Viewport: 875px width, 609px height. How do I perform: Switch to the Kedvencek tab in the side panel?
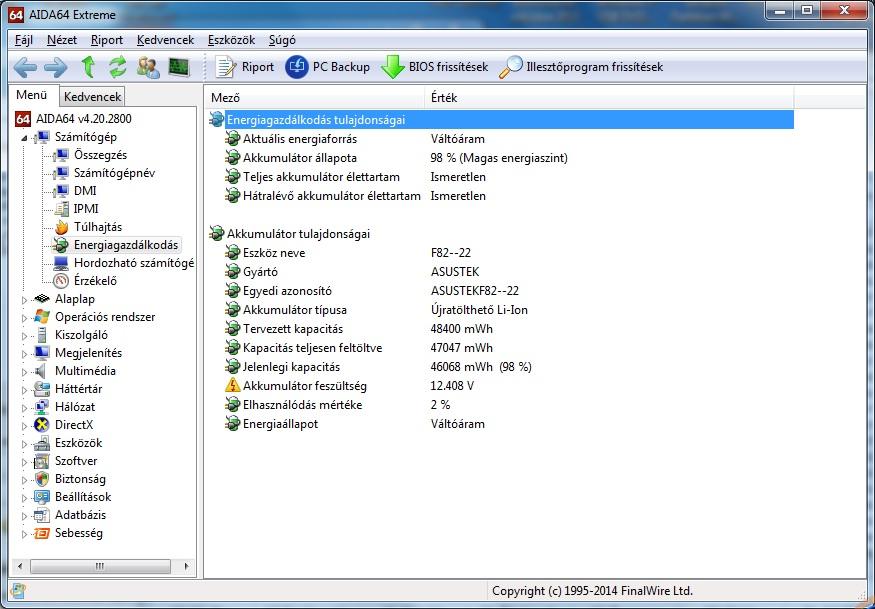pos(92,97)
